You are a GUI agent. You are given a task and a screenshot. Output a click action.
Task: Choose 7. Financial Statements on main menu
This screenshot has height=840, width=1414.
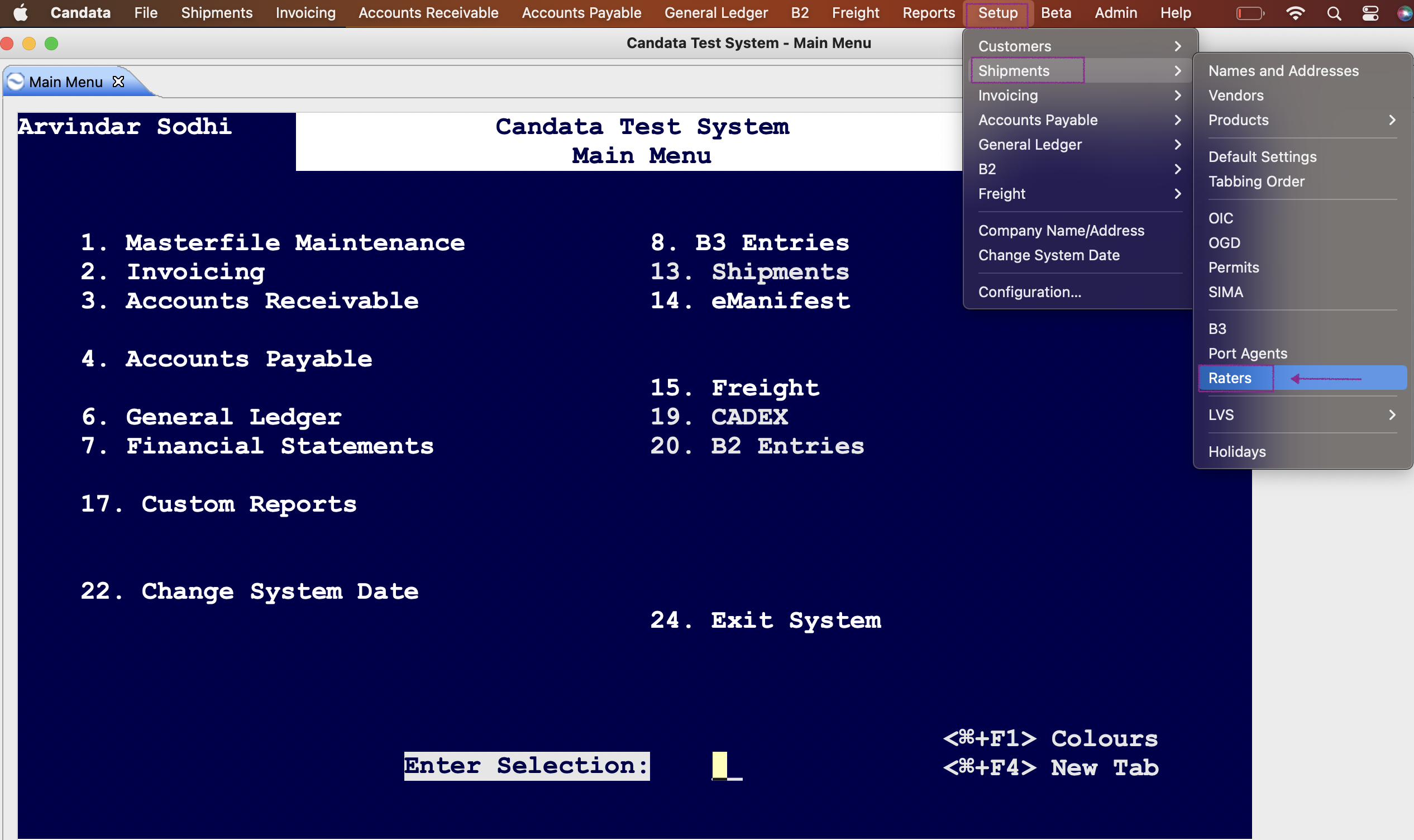[x=257, y=447]
